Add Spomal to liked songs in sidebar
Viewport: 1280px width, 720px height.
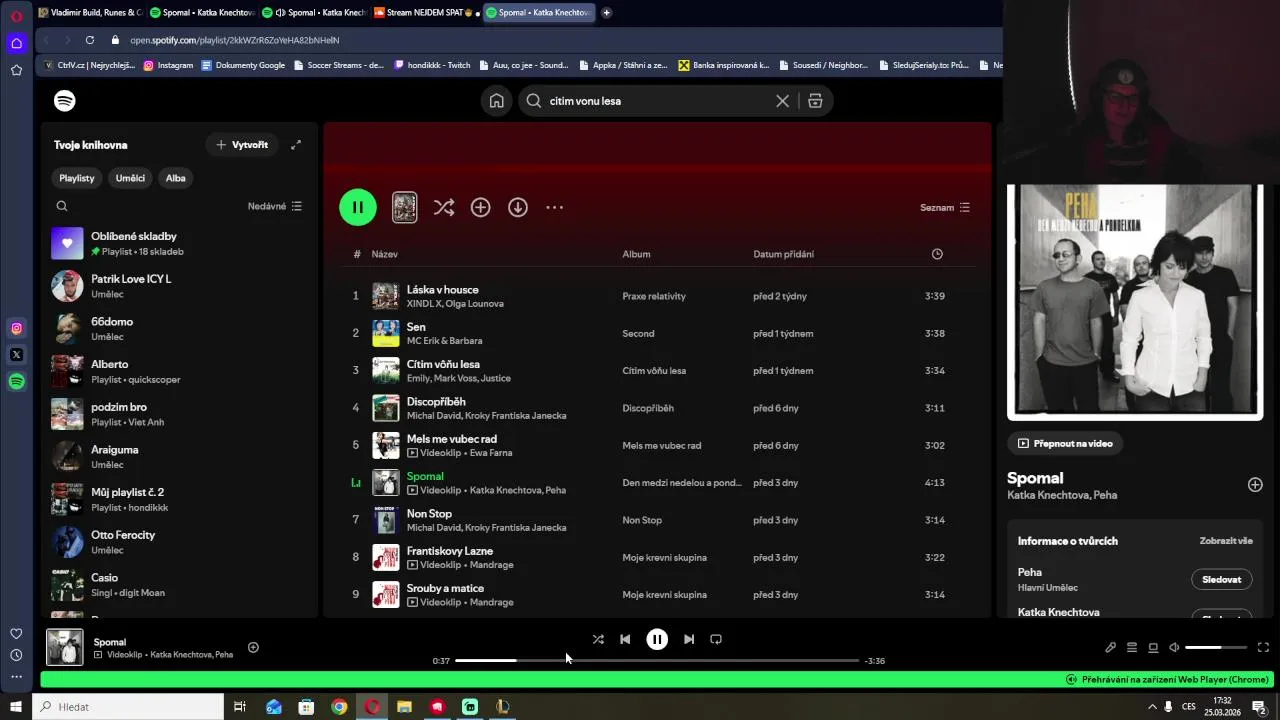tap(1255, 484)
